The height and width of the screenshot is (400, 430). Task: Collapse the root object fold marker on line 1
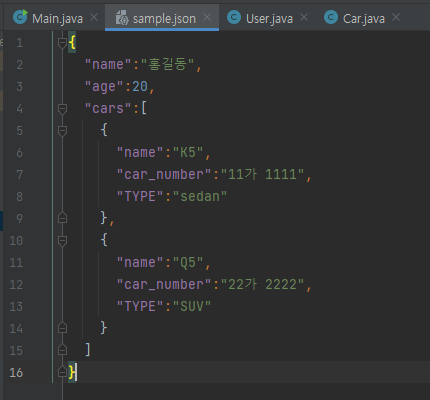pyautogui.click(x=62, y=42)
